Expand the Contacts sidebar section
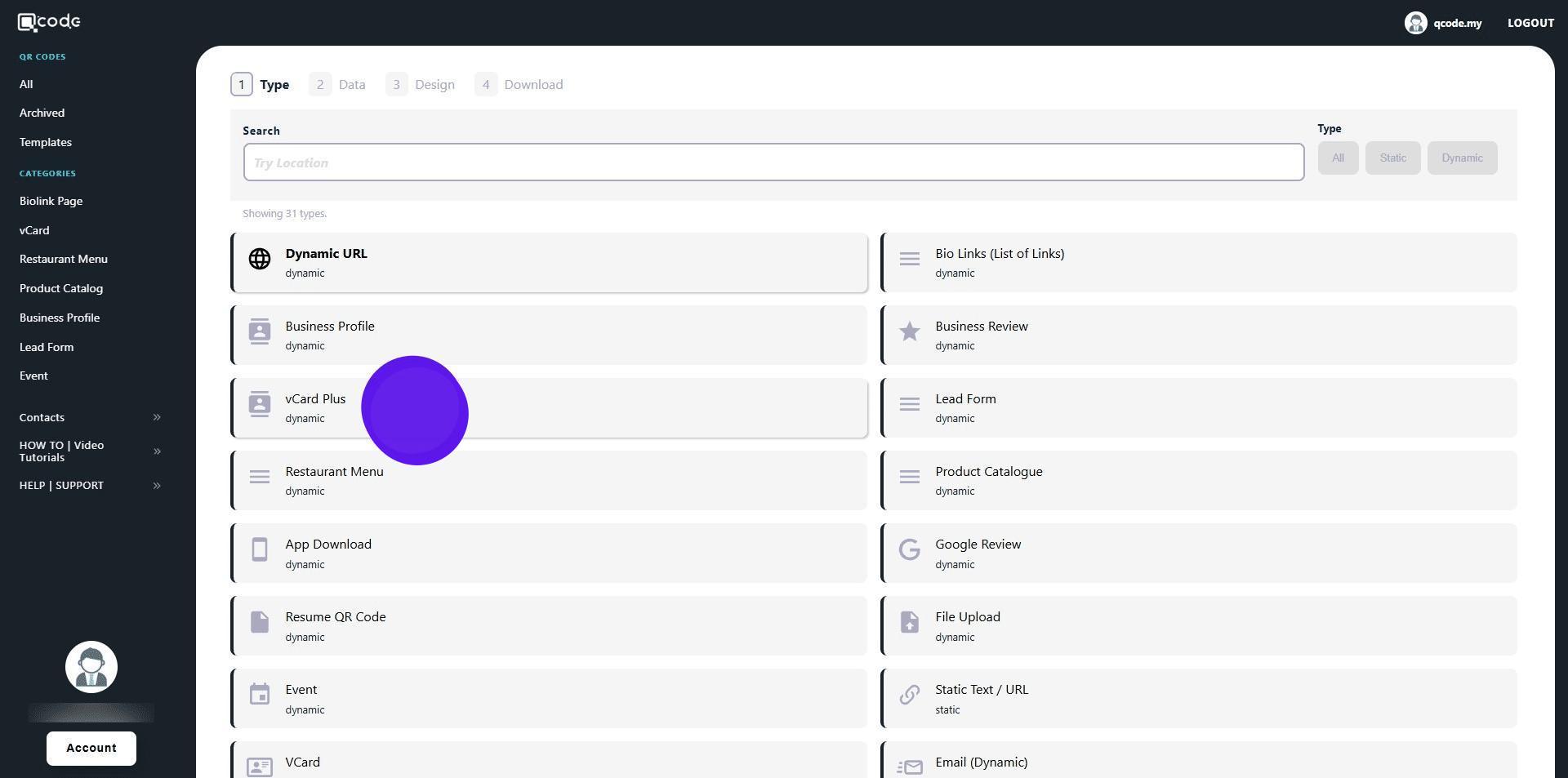 click(x=157, y=418)
